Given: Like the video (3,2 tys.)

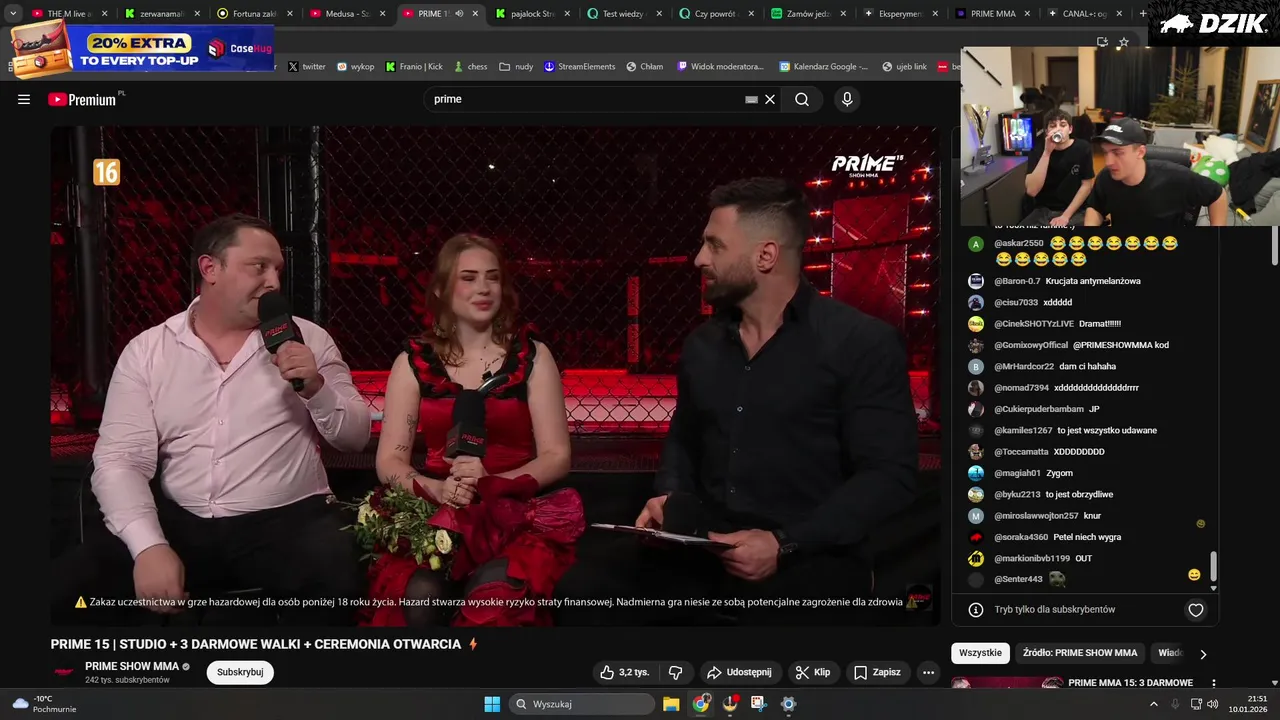Looking at the screenshot, I should pyautogui.click(x=625, y=672).
